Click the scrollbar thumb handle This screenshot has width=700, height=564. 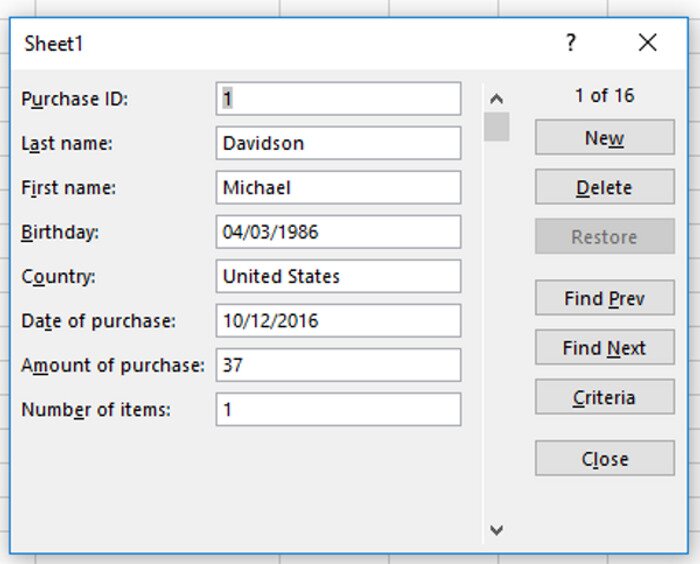click(497, 127)
